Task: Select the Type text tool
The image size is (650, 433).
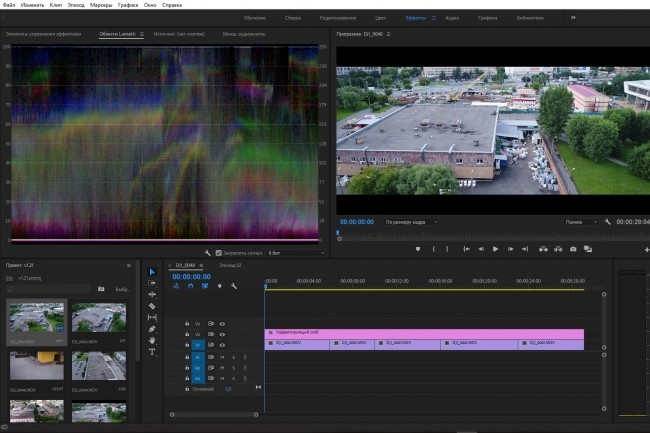Action: [152, 352]
